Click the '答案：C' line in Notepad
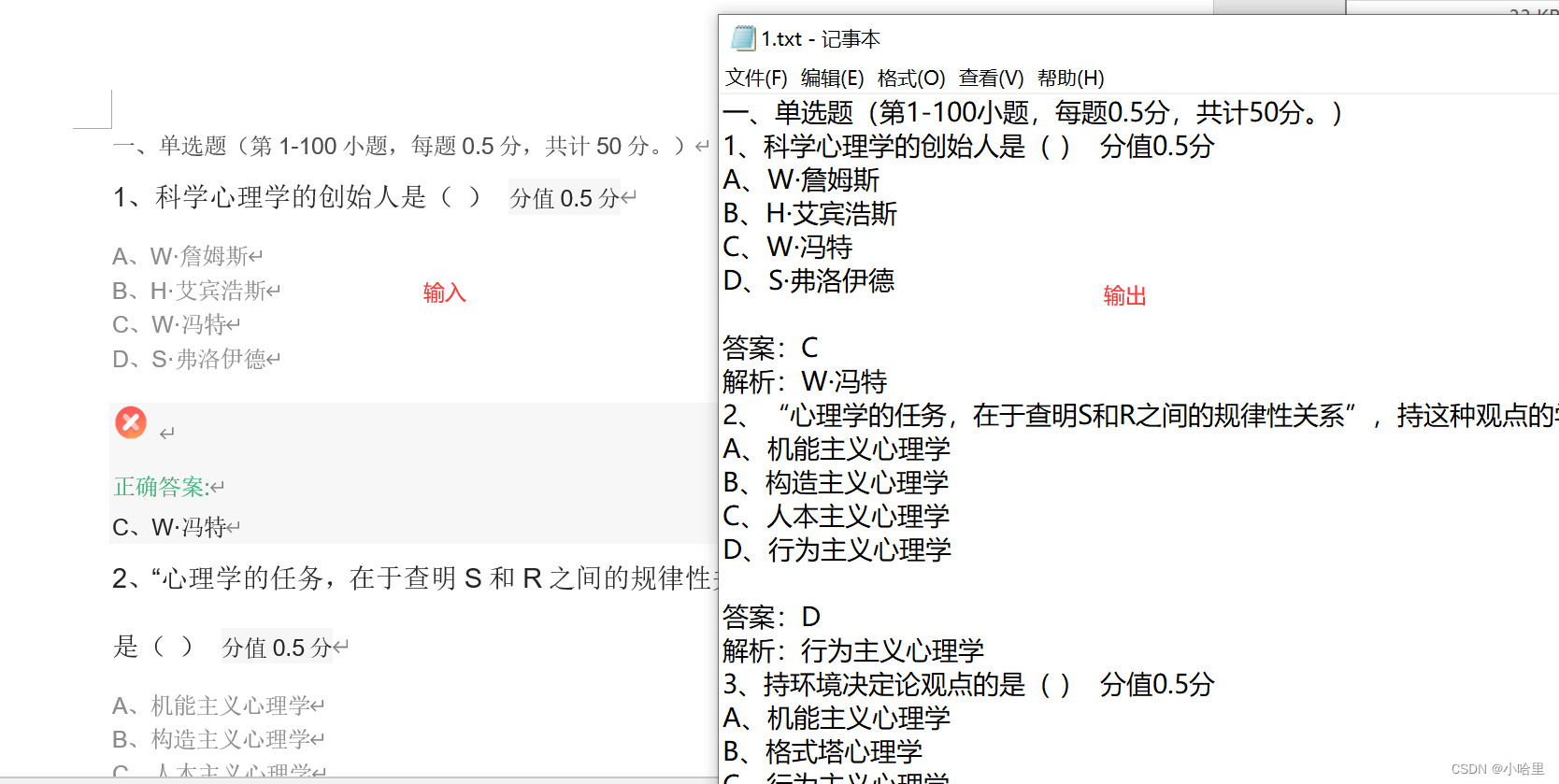Image resolution: width=1559 pixels, height=784 pixels. (x=771, y=348)
